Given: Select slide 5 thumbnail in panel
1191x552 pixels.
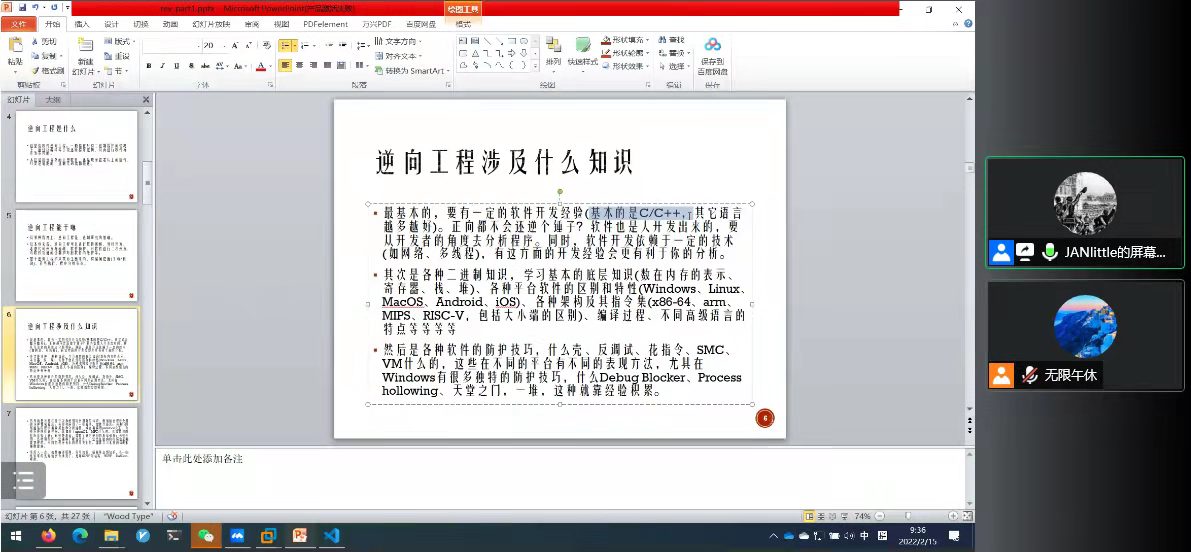Looking at the screenshot, I should tap(76, 254).
